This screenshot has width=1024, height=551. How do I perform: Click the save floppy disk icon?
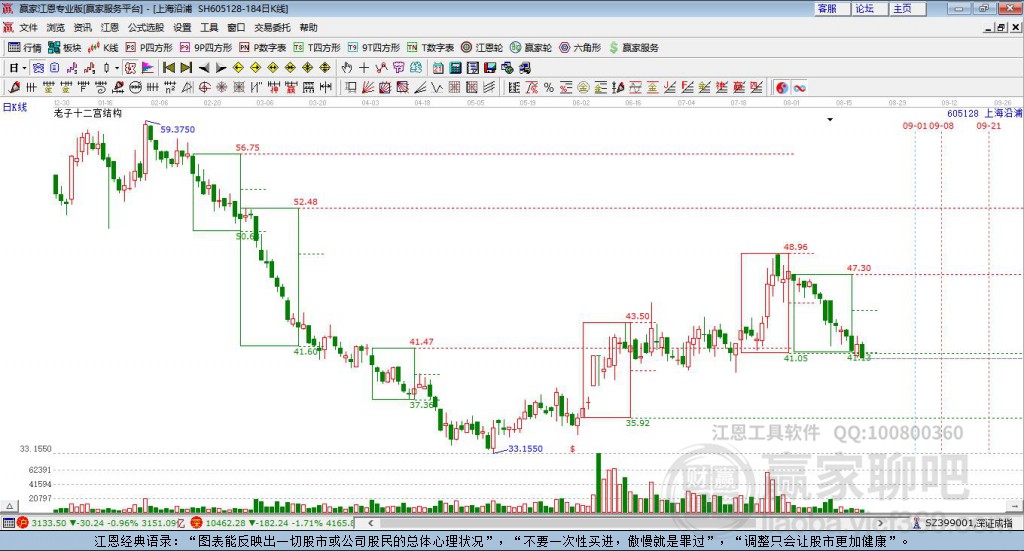point(490,68)
